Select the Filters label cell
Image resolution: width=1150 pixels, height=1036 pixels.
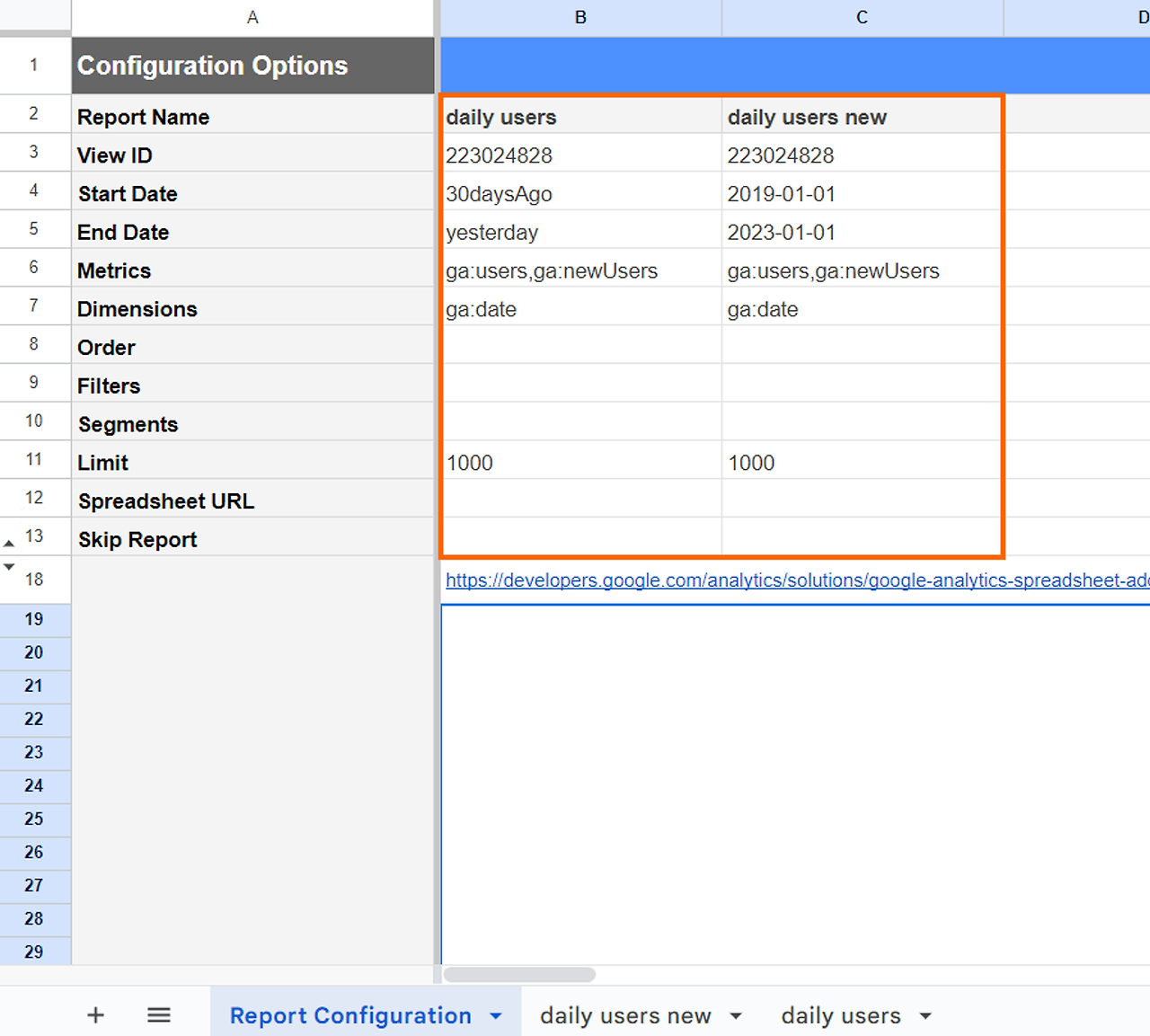252,384
